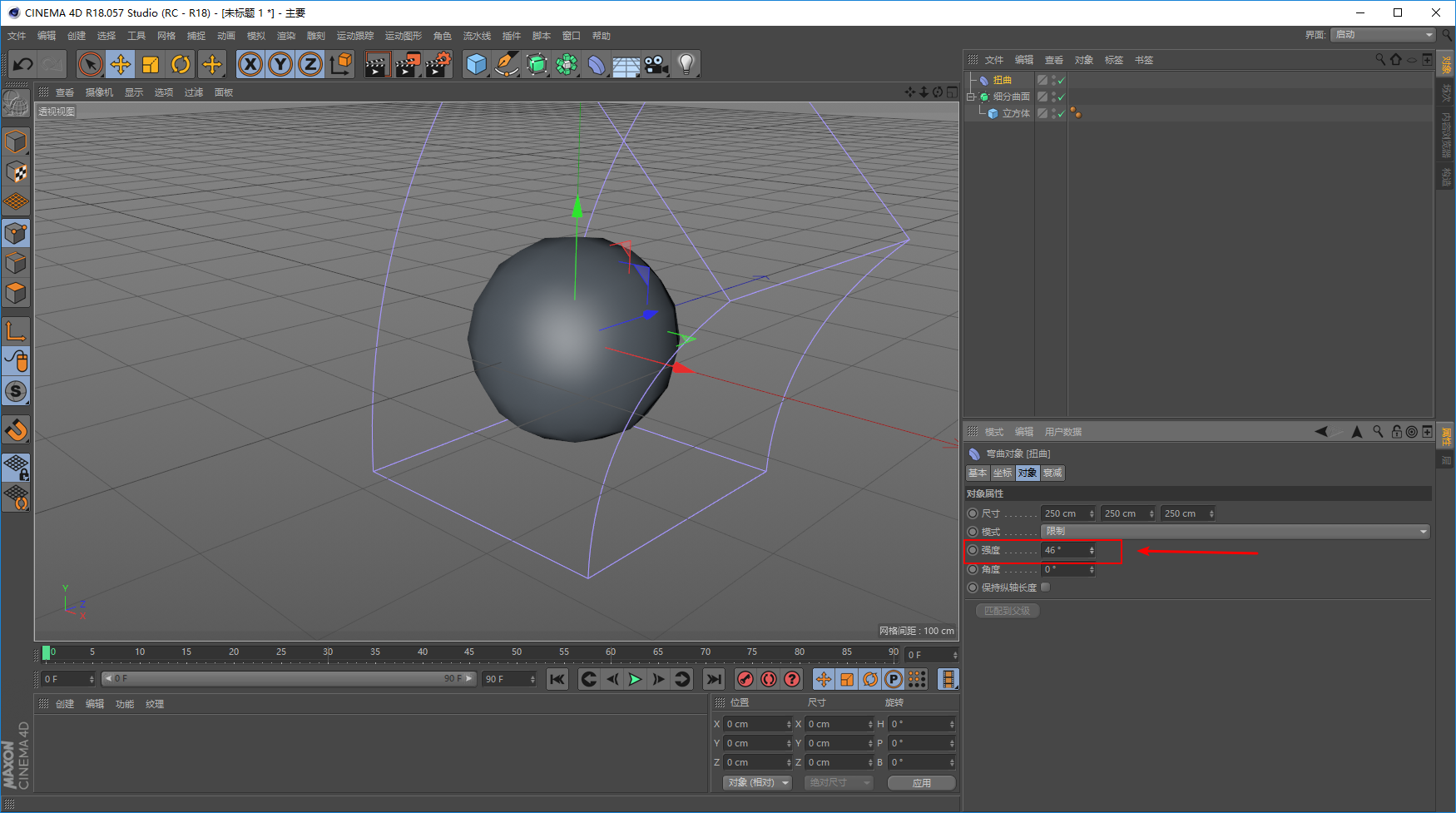Toggle the Z axis lock

click(310, 64)
